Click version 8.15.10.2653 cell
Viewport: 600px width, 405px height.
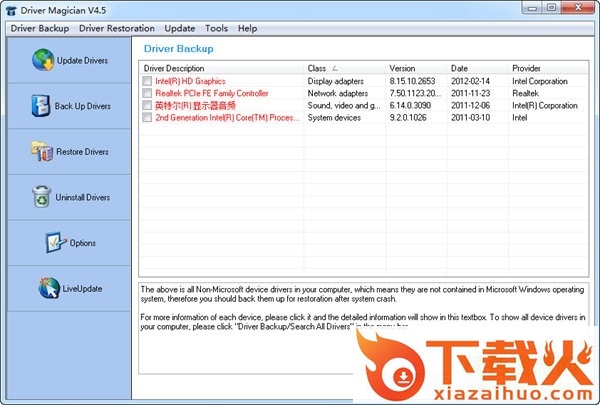tap(412, 81)
